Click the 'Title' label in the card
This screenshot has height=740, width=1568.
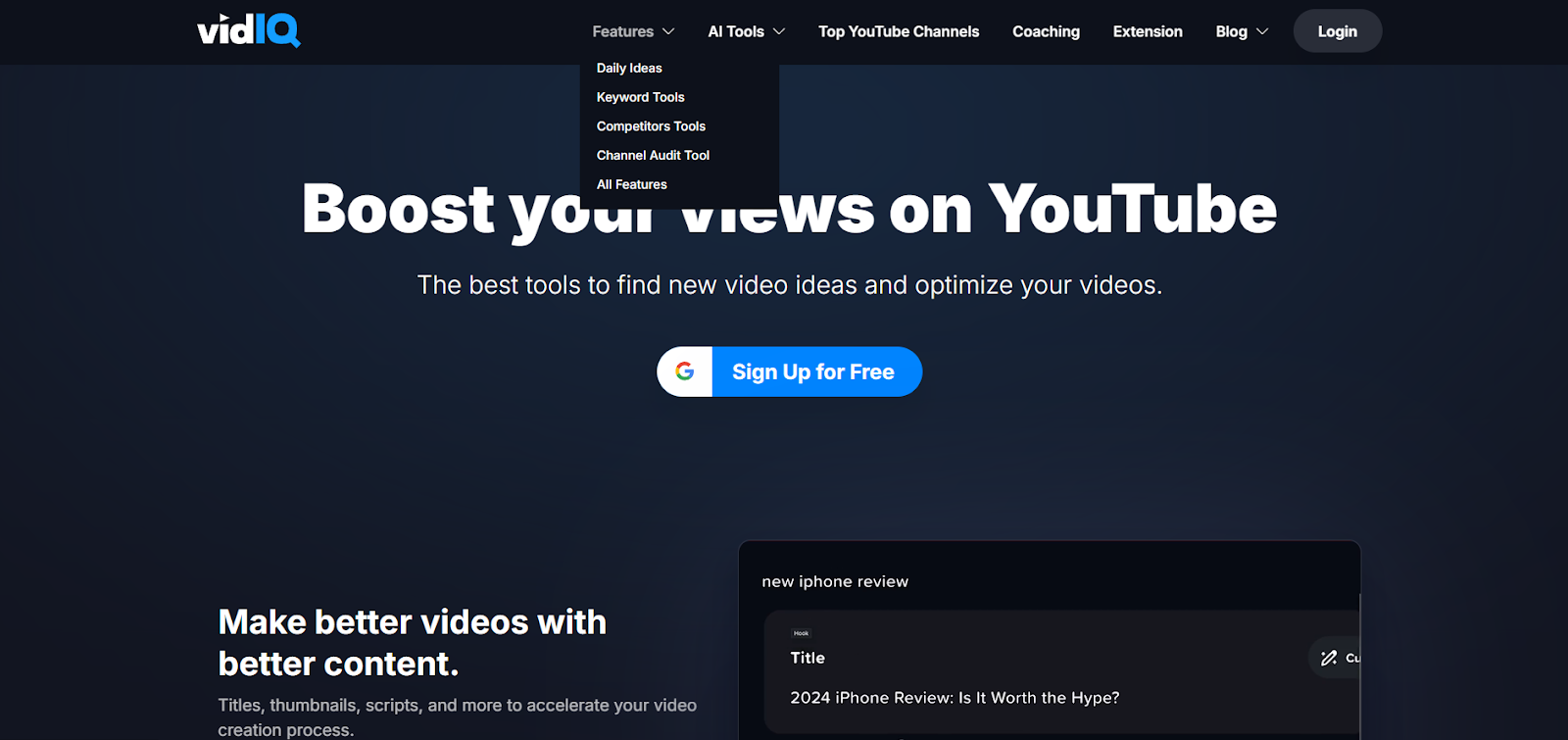808,658
